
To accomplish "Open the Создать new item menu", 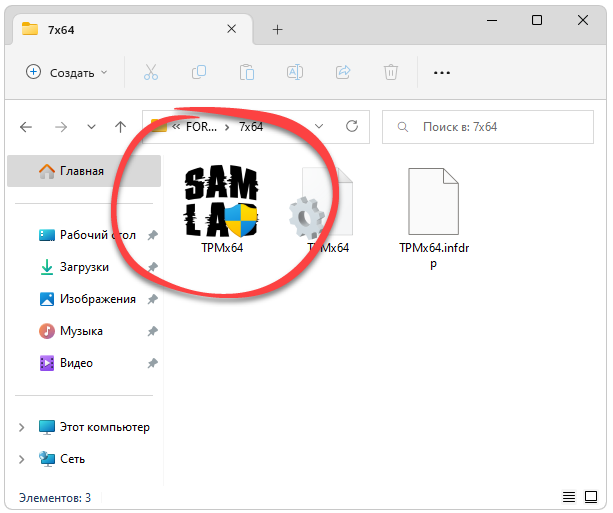I will click(66, 73).
